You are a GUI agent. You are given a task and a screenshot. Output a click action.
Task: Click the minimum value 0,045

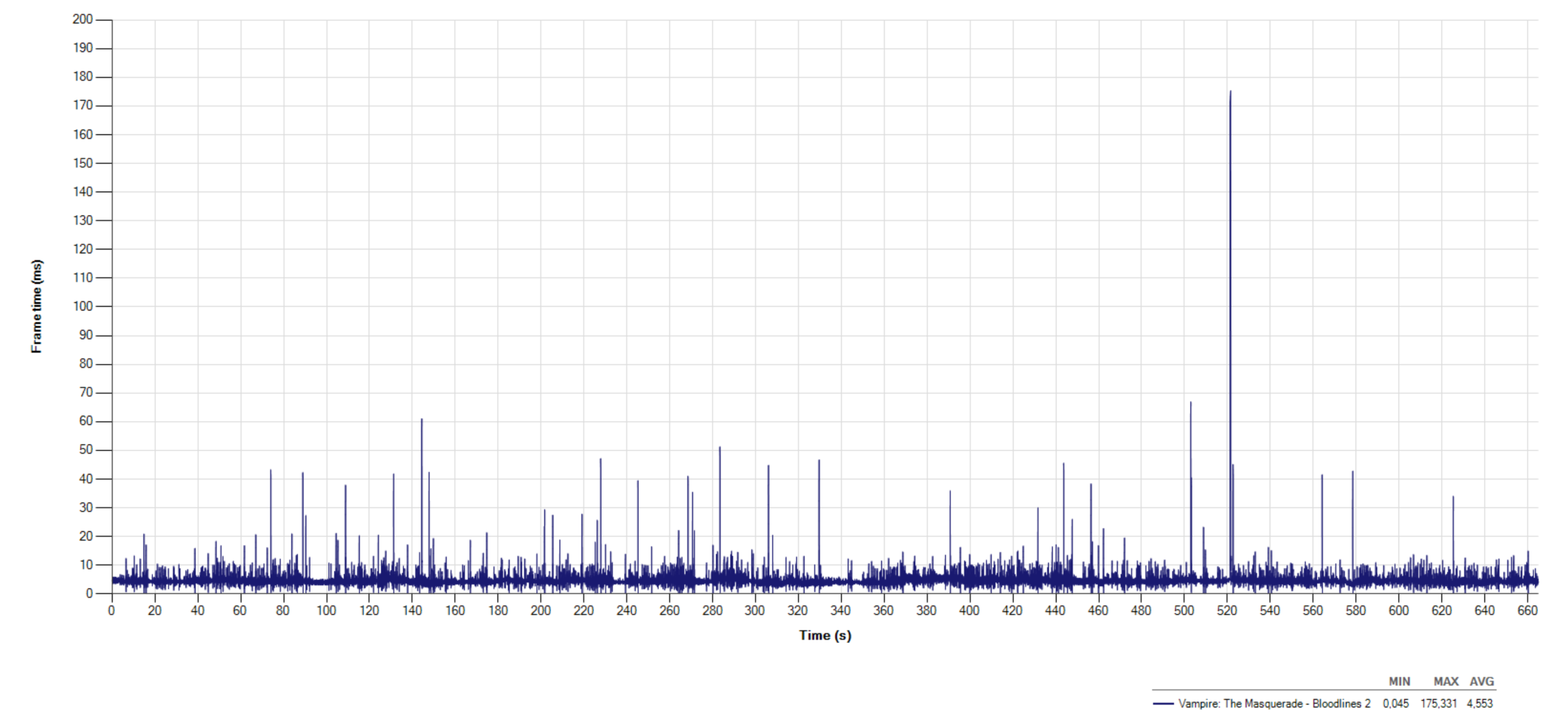click(1395, 703)
